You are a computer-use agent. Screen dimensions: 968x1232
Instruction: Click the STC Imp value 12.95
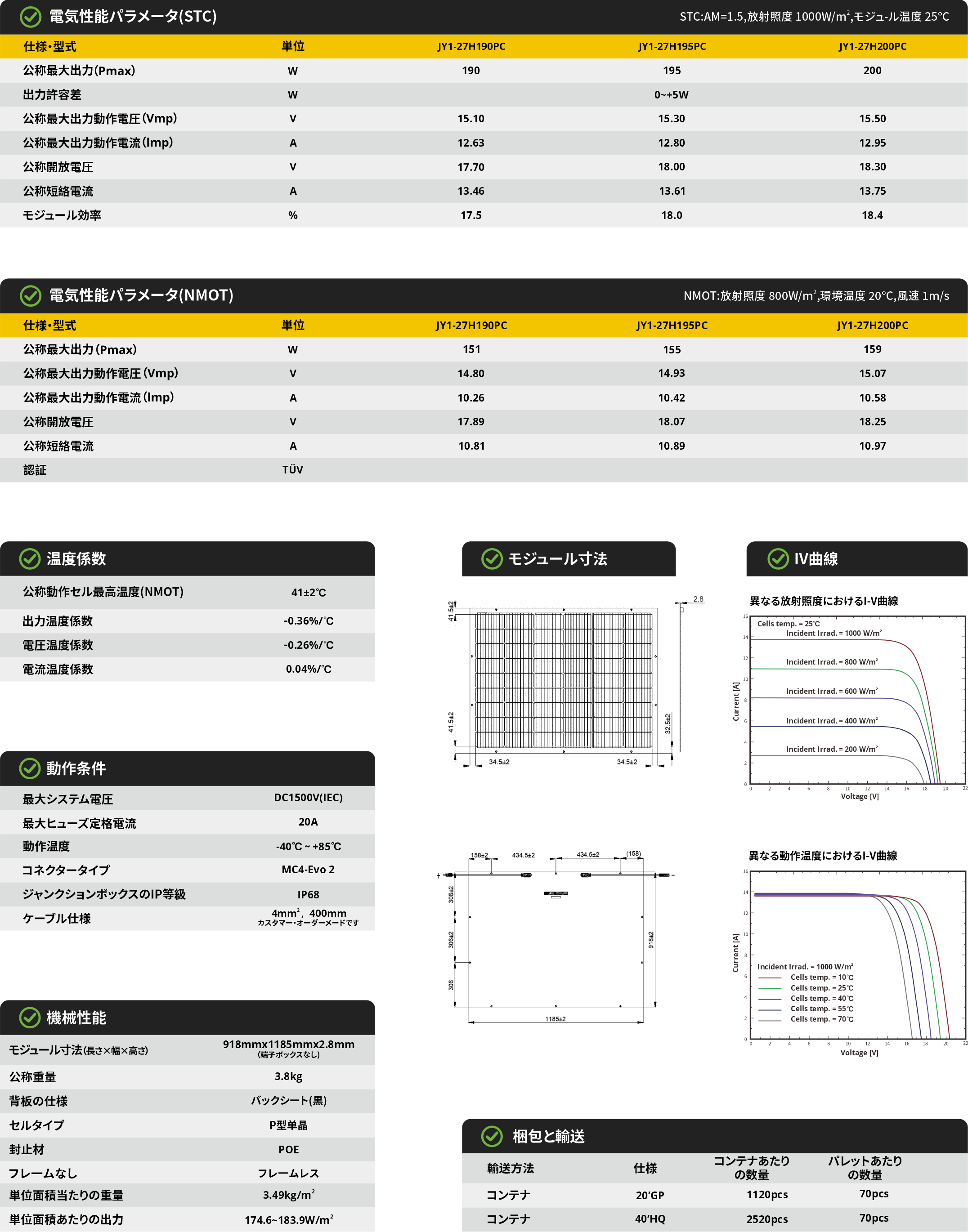[x=872, y=143]
